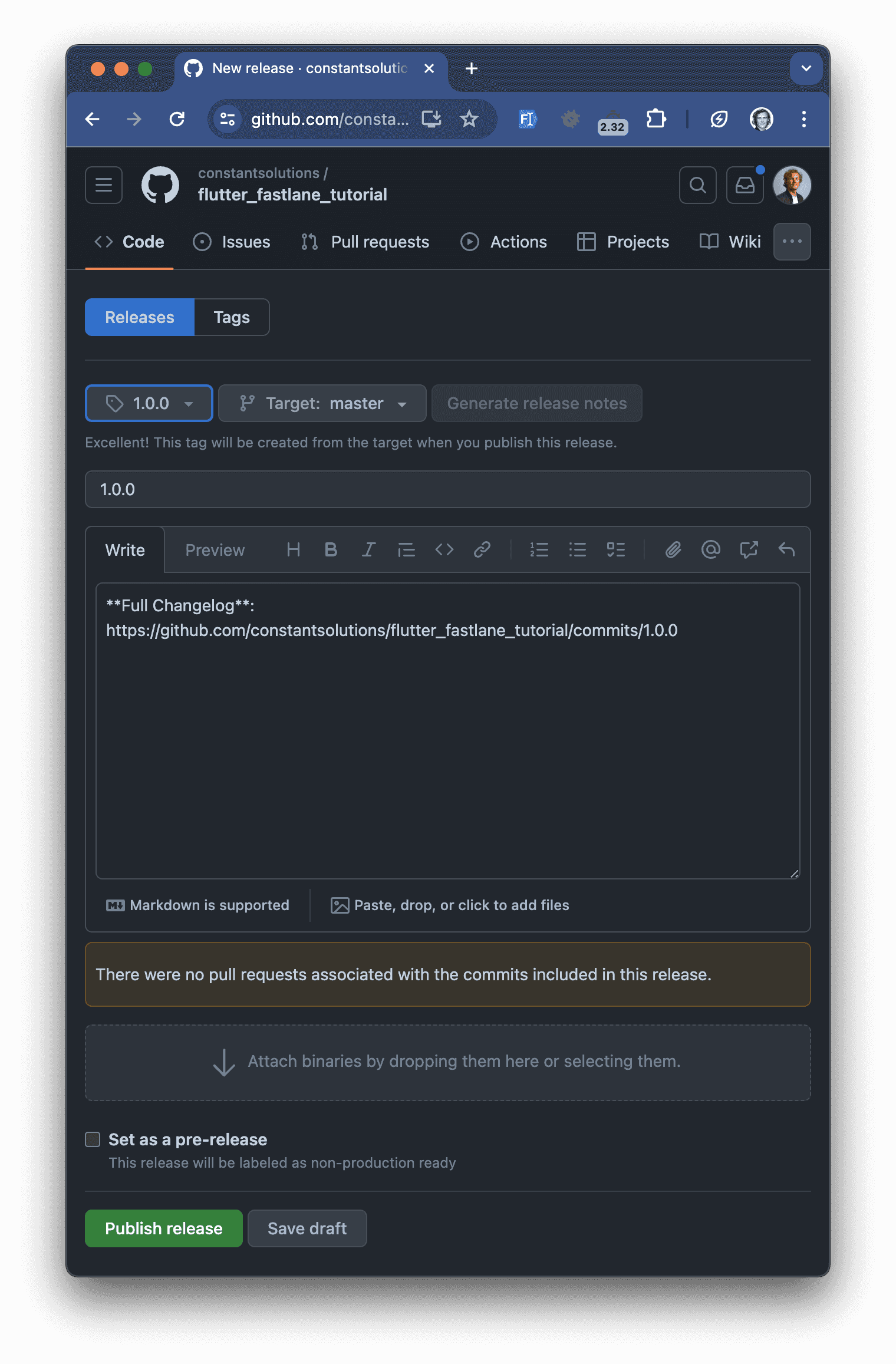Mention a user with the @ icon
This screenshot has width=896, height=1364.
click(x=711, y=550)
